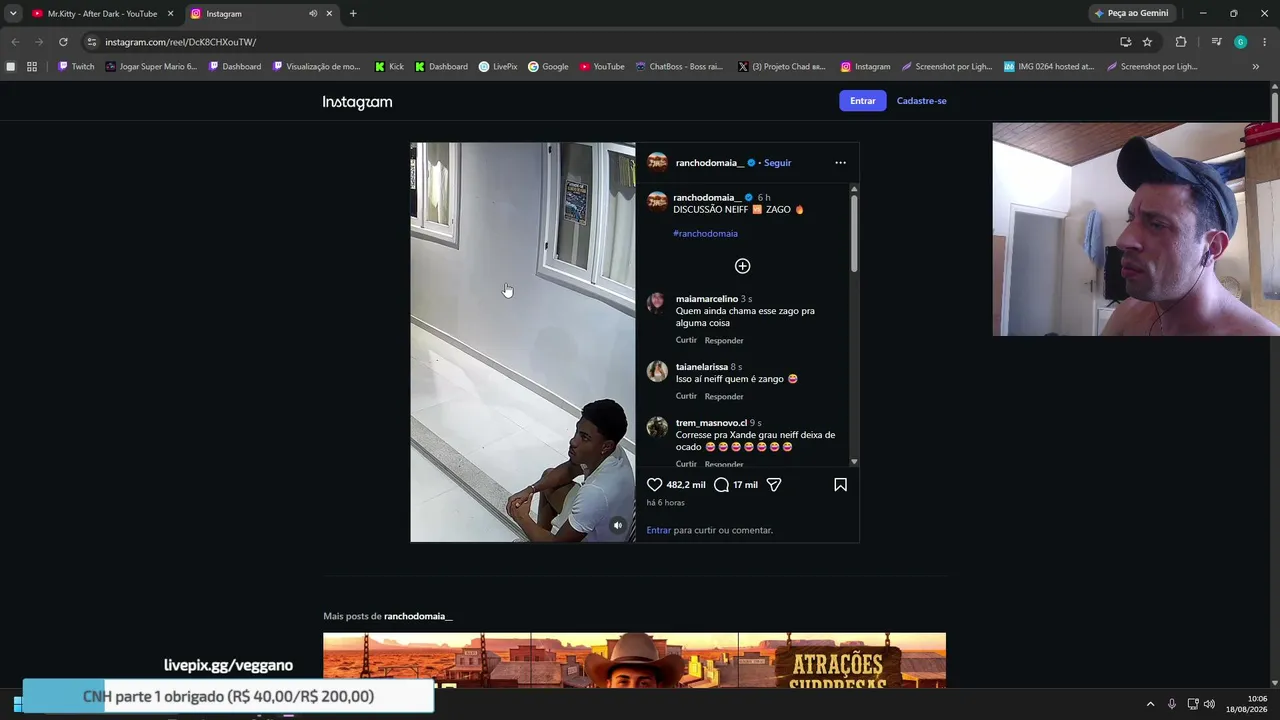Share the reel with the paper-plane icon

(774, 485)
